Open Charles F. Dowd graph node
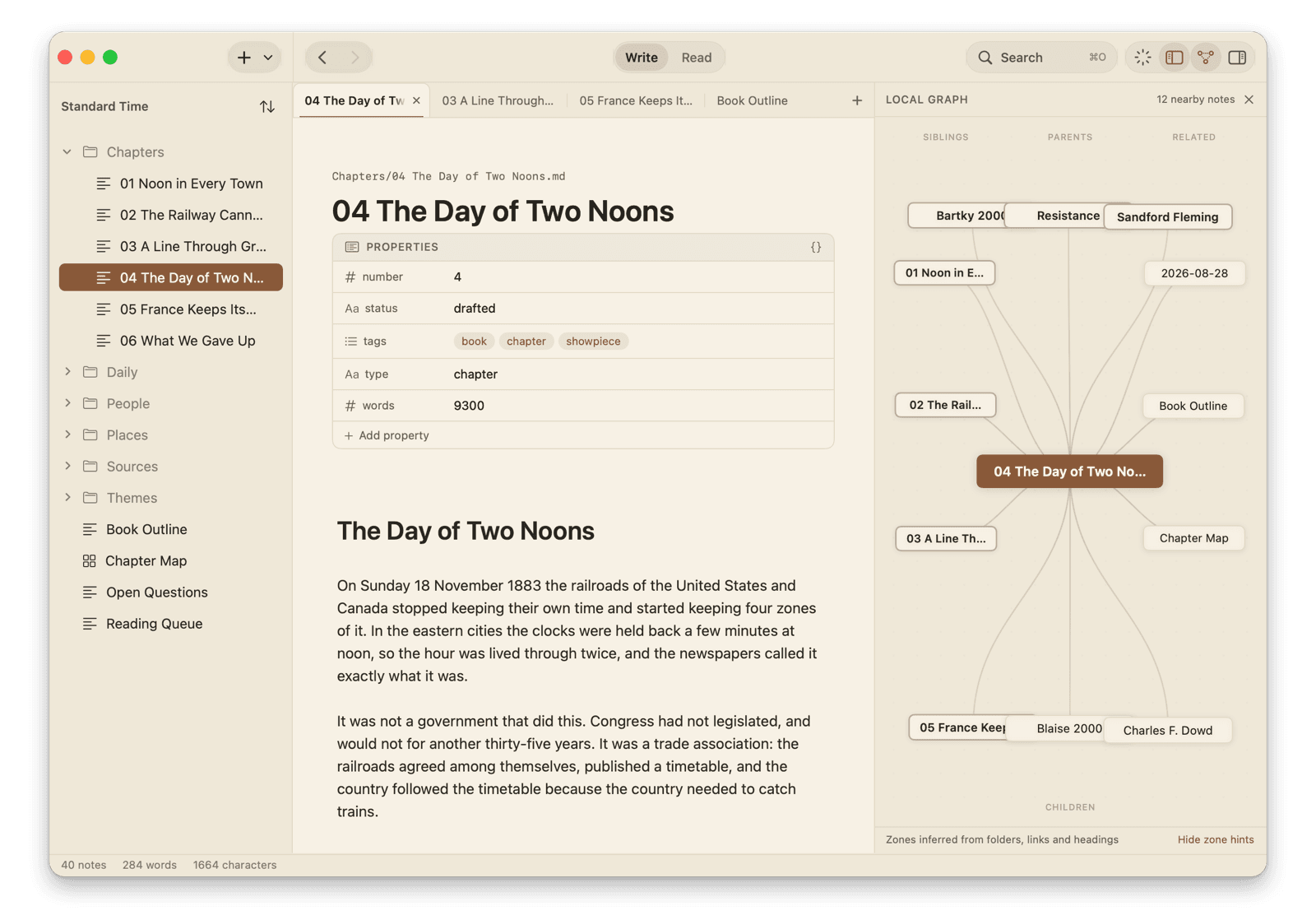Screen dimensions: 1316x920 tap(1167, 731)
